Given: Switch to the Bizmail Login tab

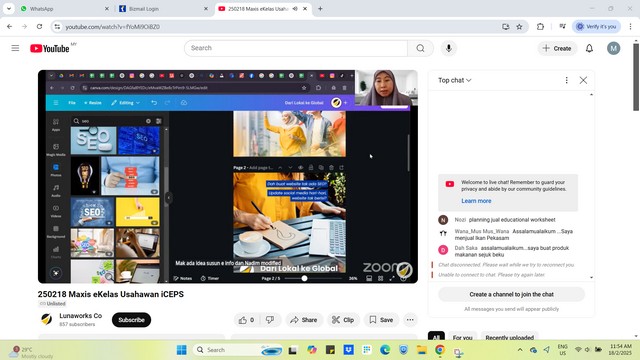Looking at the screenshot, I should (x=163, y=9).
